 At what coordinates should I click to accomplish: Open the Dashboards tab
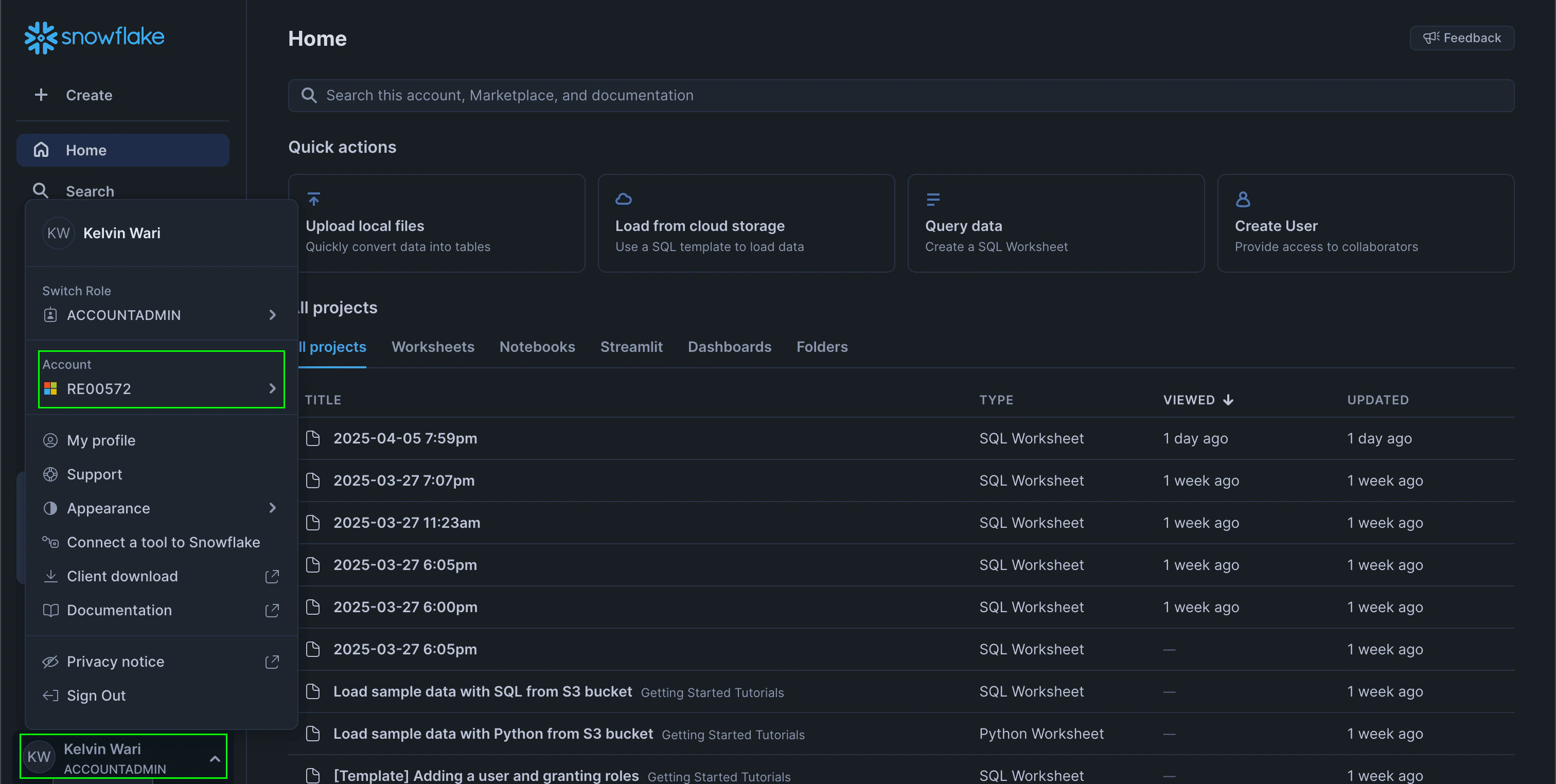[x=729, y=347]
